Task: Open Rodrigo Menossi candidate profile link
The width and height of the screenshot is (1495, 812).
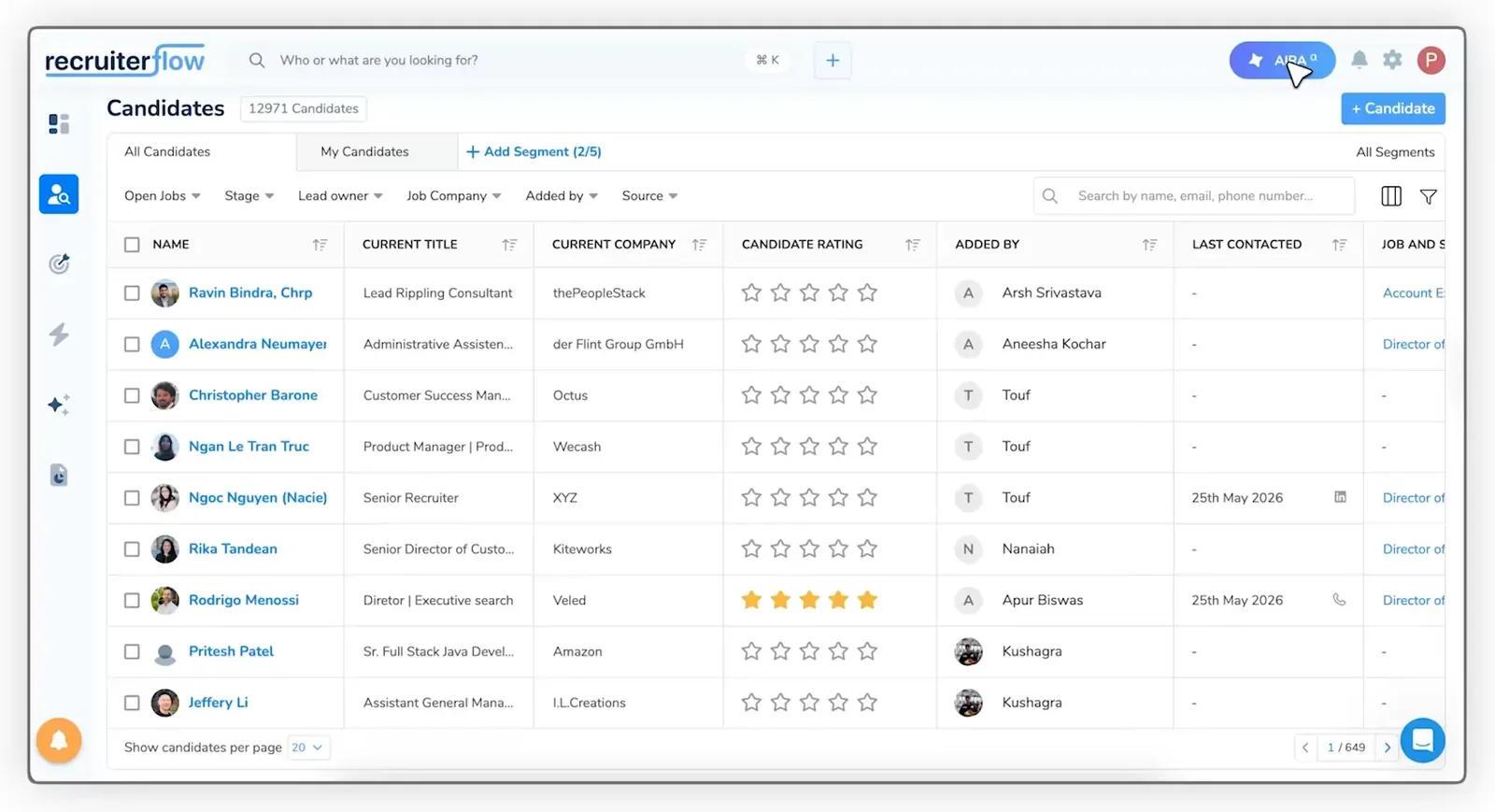Action: pyautogui.click(x=244, y=600)
